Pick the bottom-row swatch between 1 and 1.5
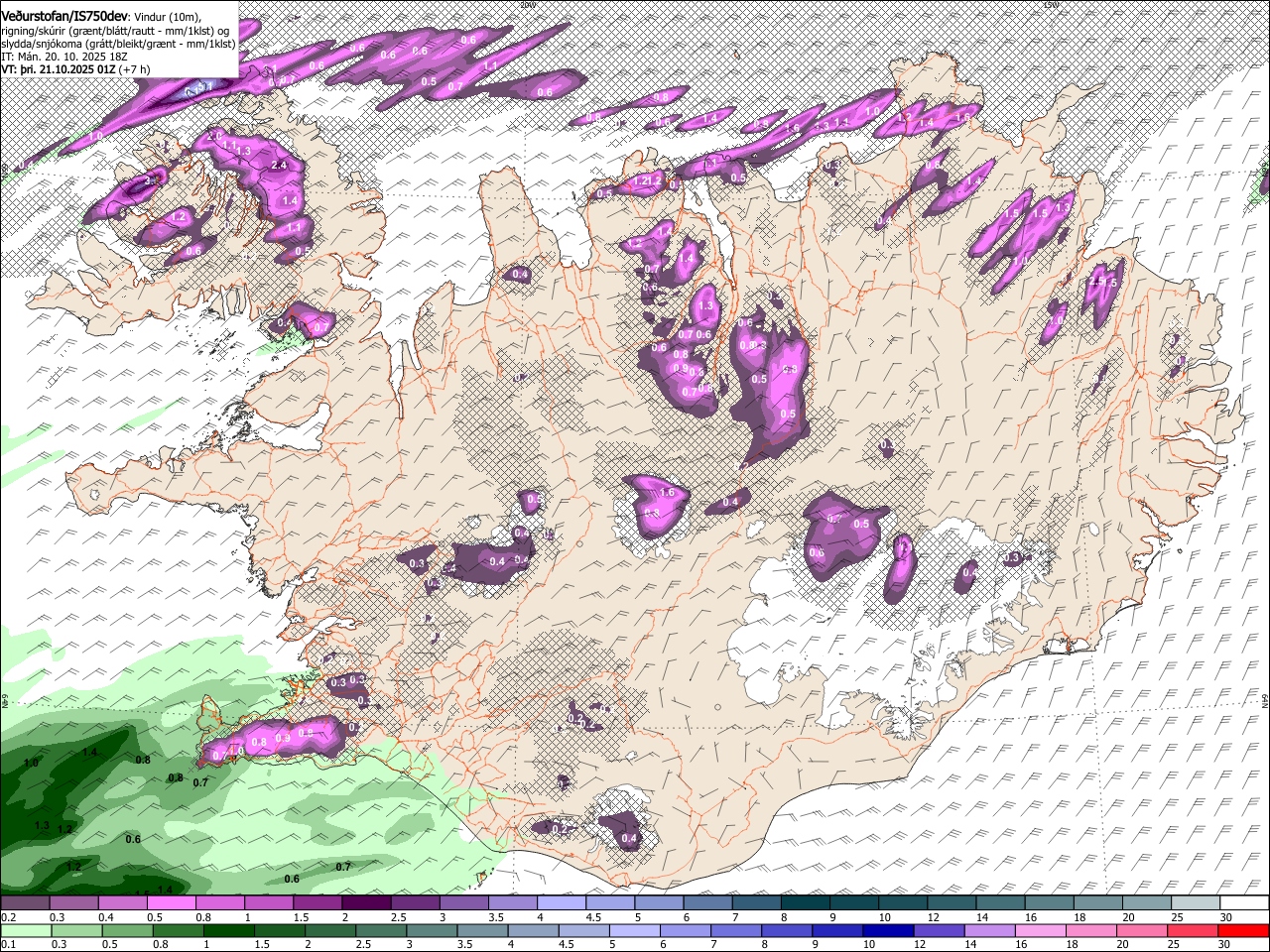Viewport: 1270px width, 952px height. [x=228, y=930]
